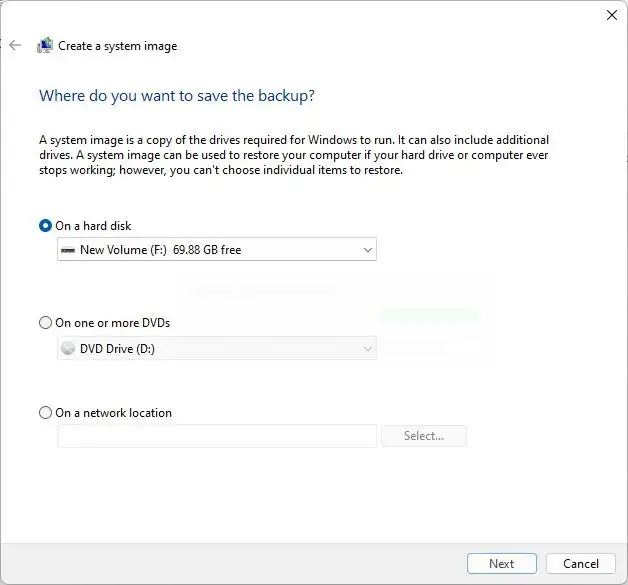Click the system image description paragraph
The height and width of the screenshot is (585, 628).
coord(294,155)
